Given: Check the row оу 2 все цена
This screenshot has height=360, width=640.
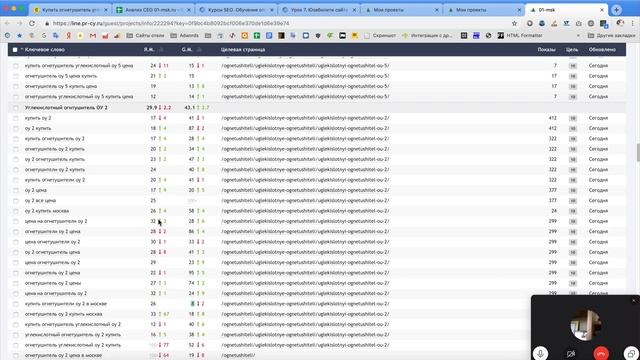Looking at the screenshot, I should (16, 200).
